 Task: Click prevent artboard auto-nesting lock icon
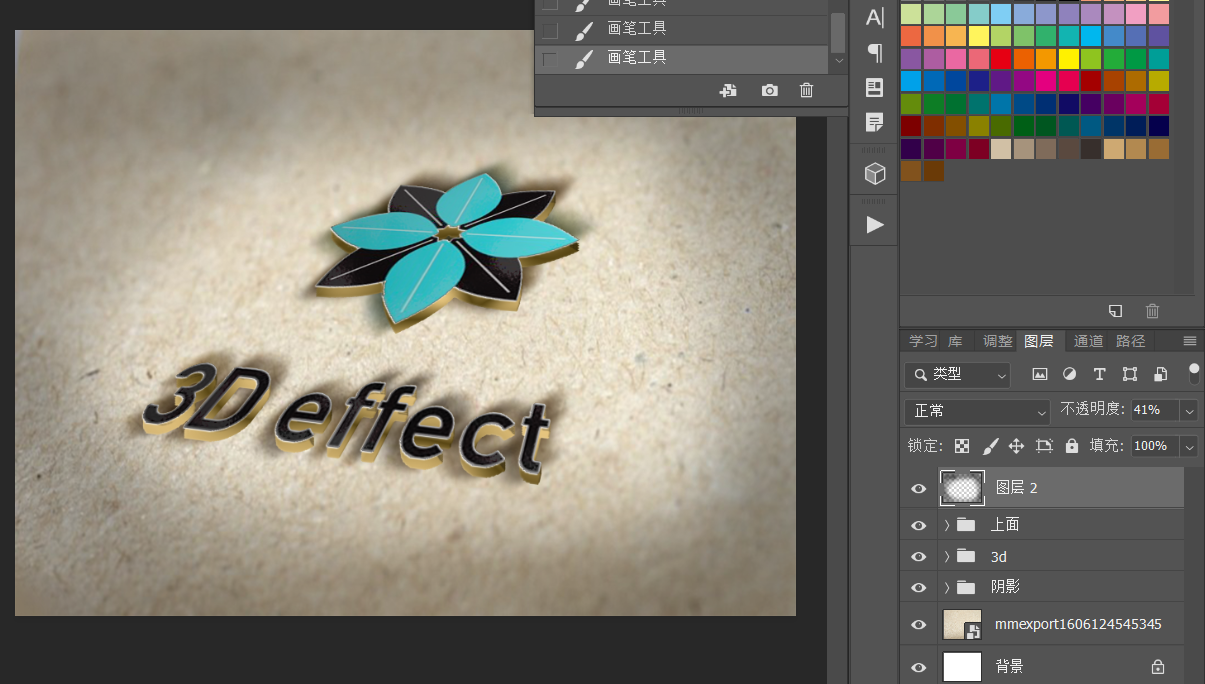1045,446
